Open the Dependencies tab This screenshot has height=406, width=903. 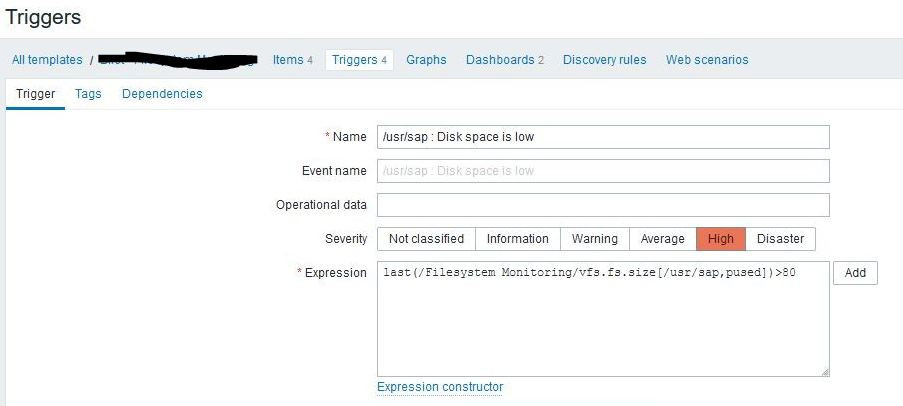tap(162, 94)
